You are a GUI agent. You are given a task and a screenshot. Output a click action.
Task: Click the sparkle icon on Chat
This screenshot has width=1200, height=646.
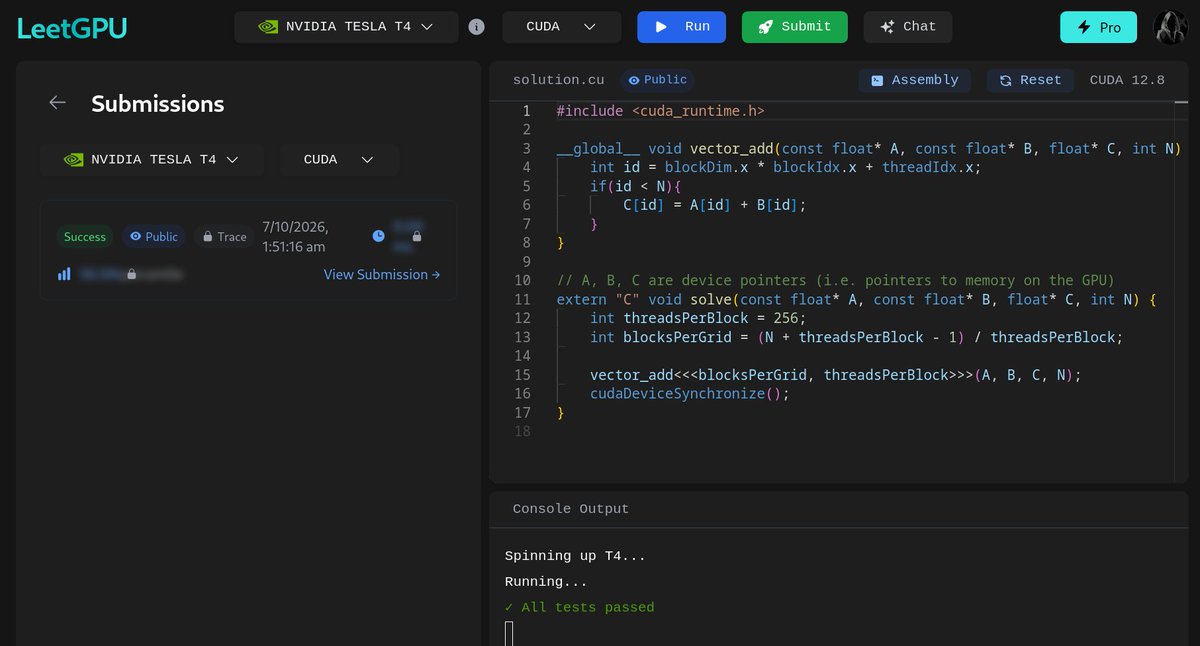coord(886,27)
